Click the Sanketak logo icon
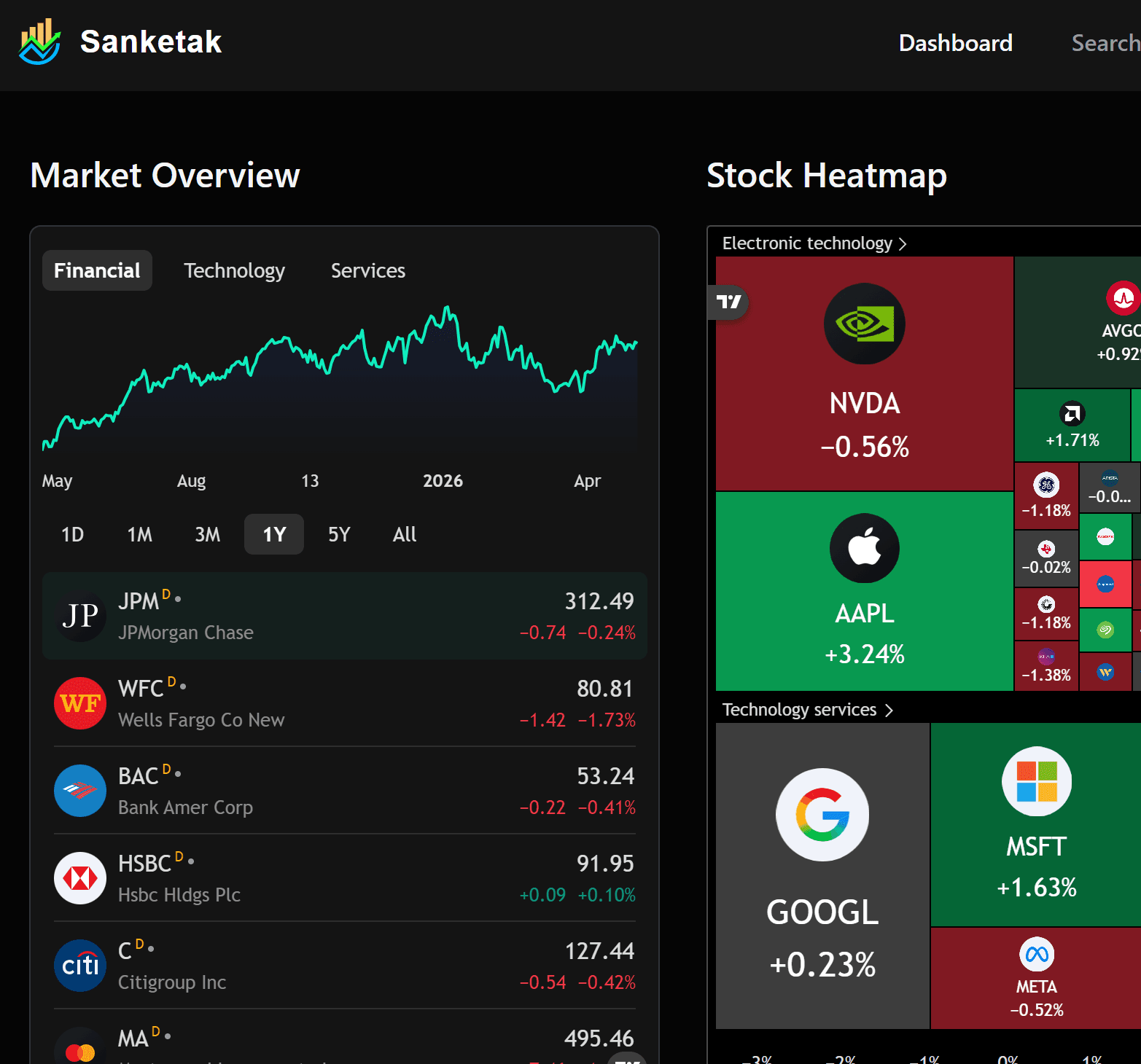Viewport: 1141px width, 1064px height. [40, 42]
